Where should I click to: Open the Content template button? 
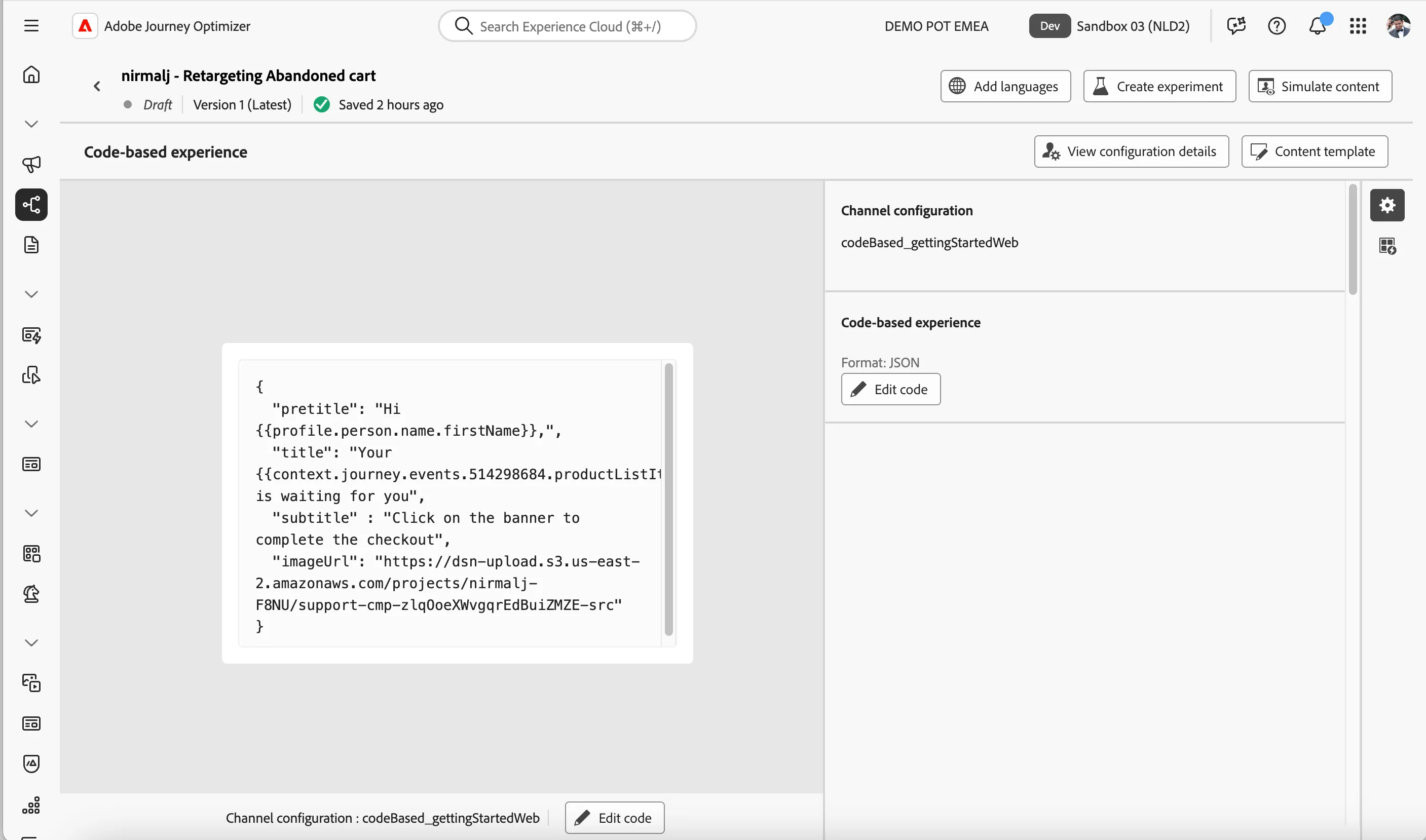[x=1314, y=151]
